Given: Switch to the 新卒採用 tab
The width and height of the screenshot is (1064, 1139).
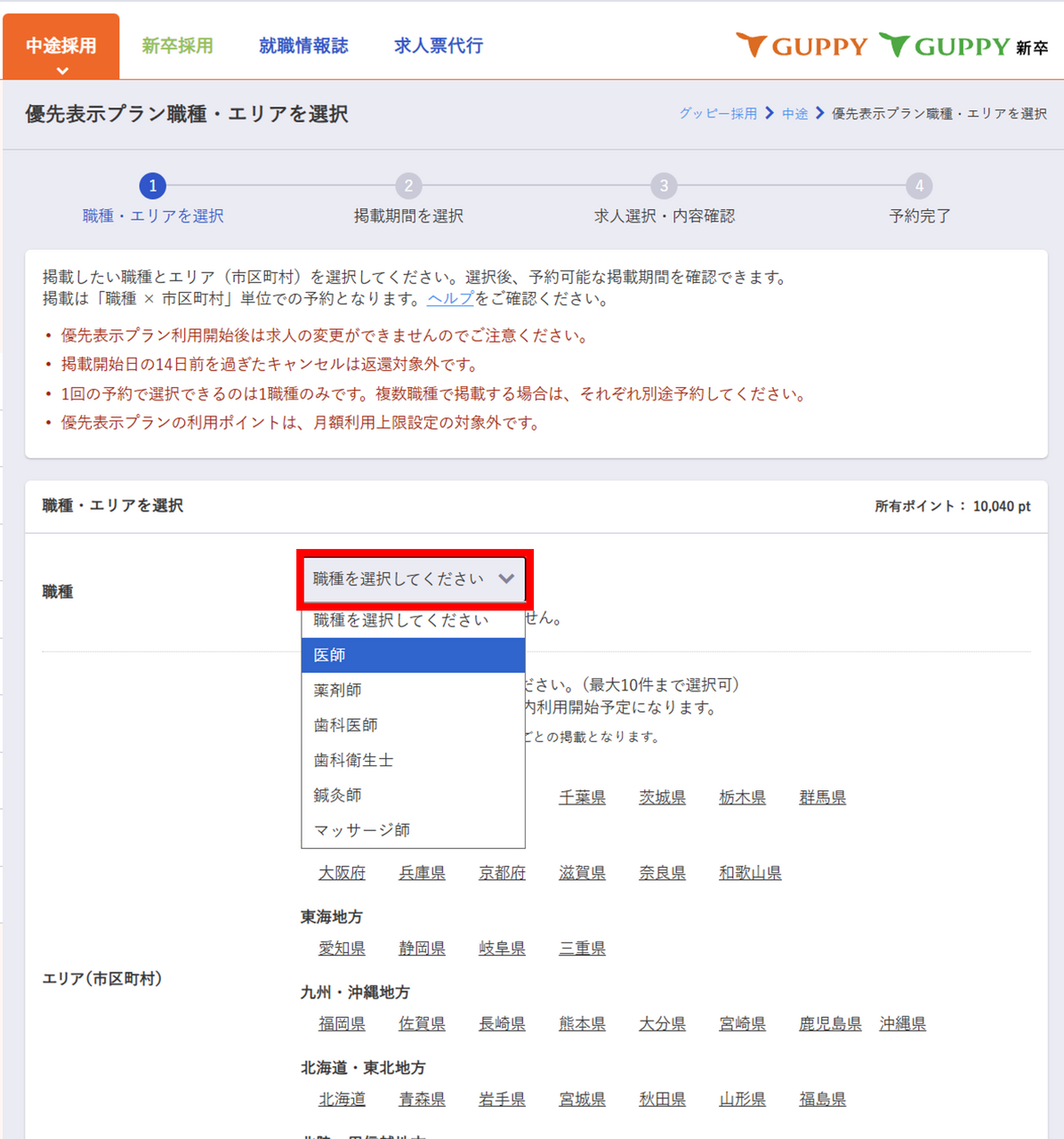Looking at the screenshot, I should click(177, 45).
